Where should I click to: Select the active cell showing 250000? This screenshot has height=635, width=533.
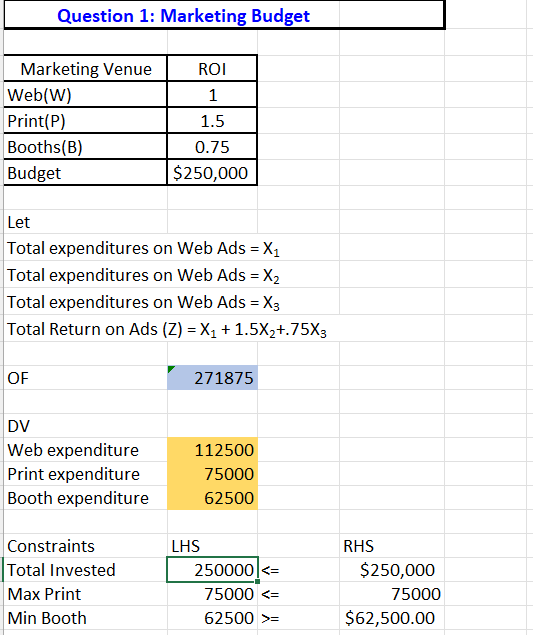click(212, 570)
